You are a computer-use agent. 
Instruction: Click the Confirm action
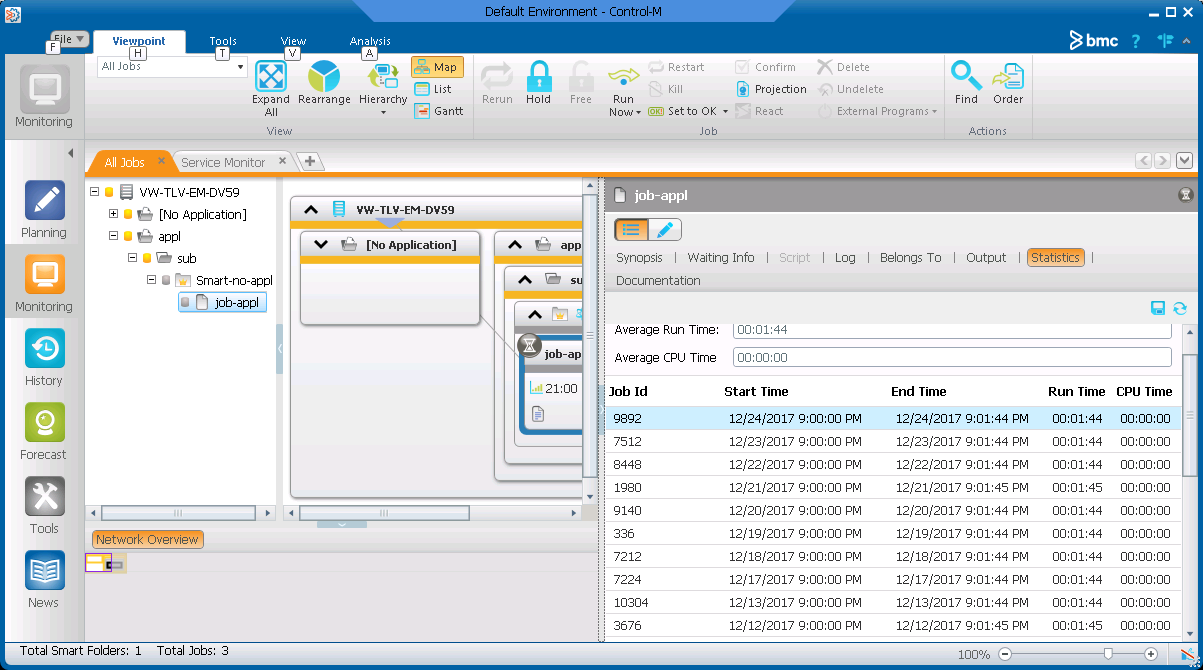(x=766, y=67)
